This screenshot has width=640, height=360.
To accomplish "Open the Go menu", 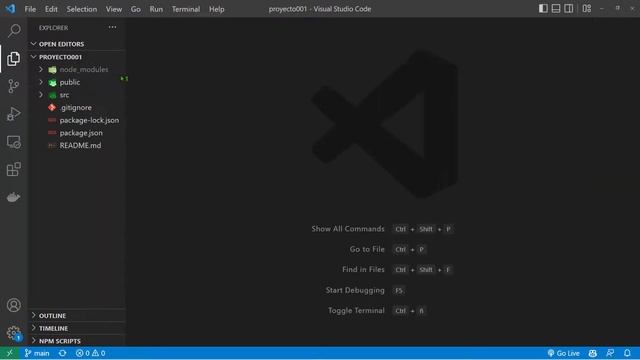I will [x=136, y=9].
